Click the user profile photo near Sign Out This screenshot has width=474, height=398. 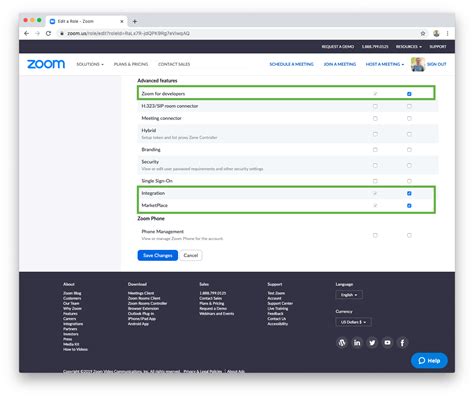[x=418, y=64]
